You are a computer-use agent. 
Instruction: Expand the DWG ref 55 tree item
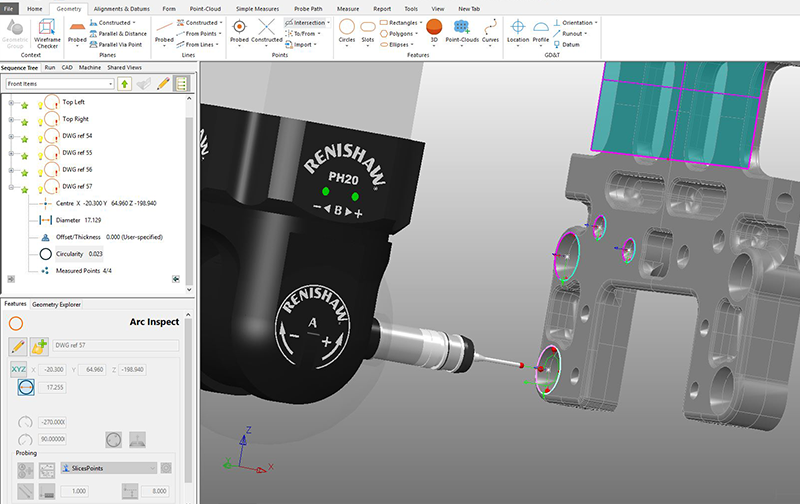coord(11,154)
